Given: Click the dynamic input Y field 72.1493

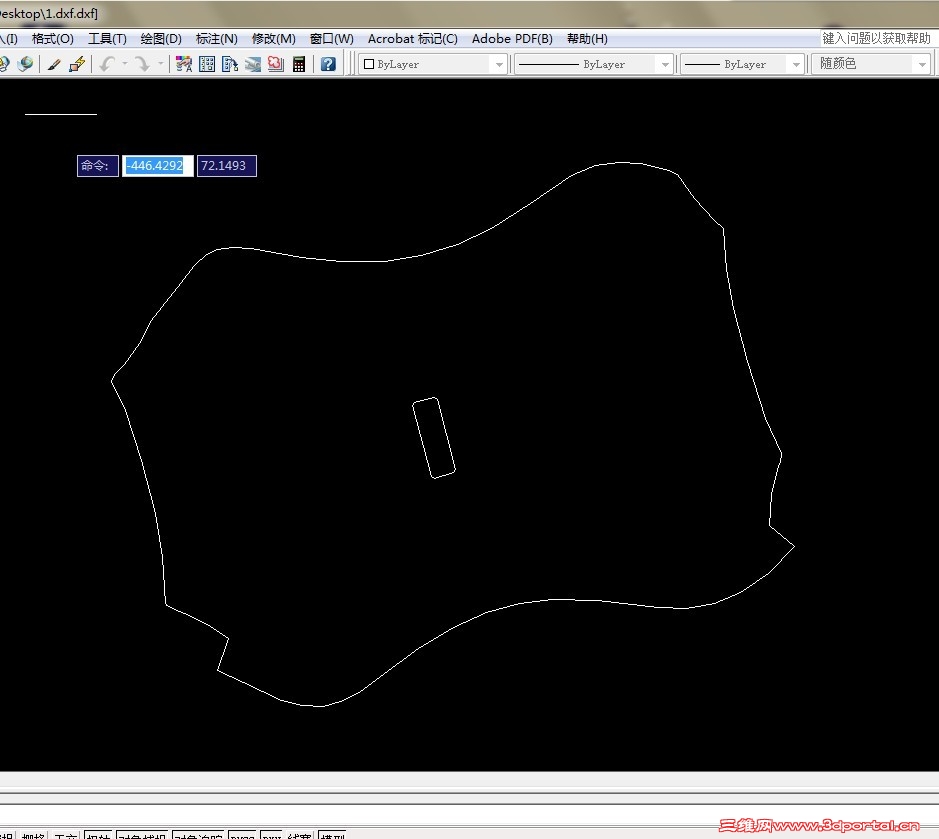Looking at the screenshot, I should click(x=226, y=166).
